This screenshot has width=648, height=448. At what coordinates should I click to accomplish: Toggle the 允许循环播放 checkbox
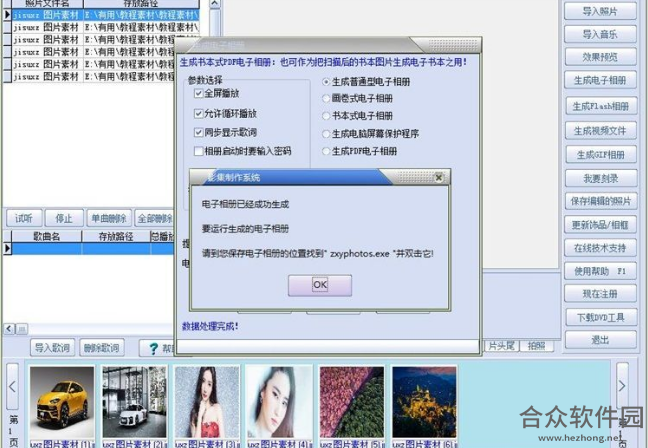click(198, 113)
